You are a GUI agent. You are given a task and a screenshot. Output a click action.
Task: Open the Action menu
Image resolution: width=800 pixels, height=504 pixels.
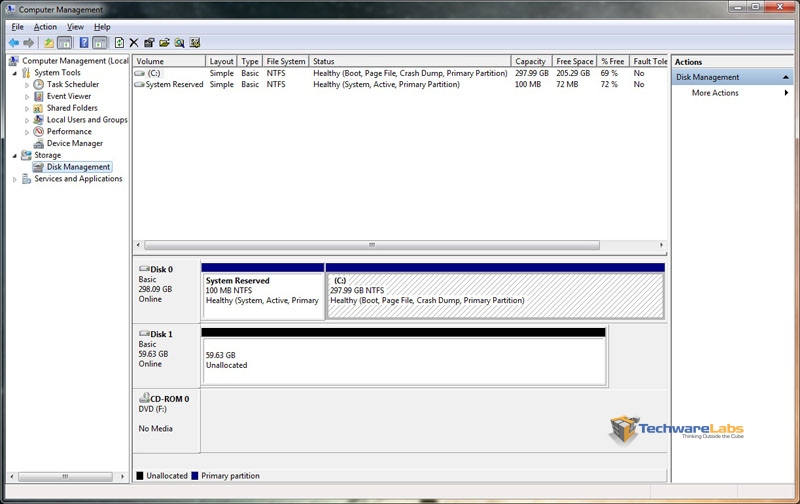click(45, 27)
